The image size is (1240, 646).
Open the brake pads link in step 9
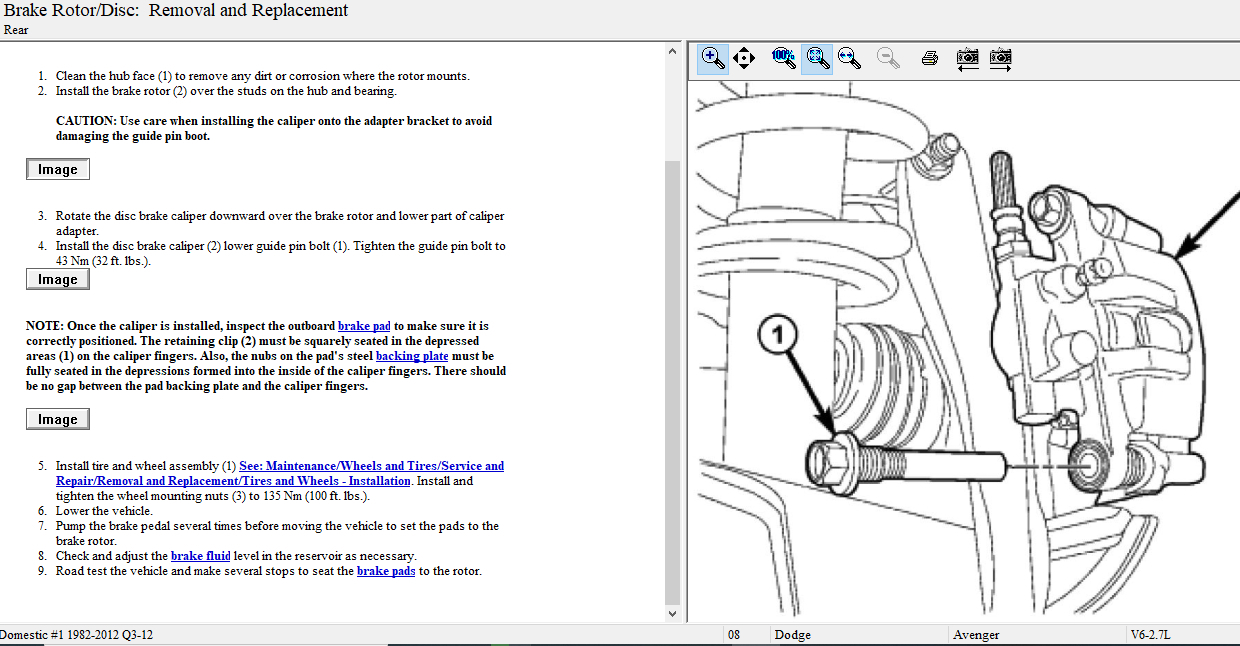(x=386, y=571)
